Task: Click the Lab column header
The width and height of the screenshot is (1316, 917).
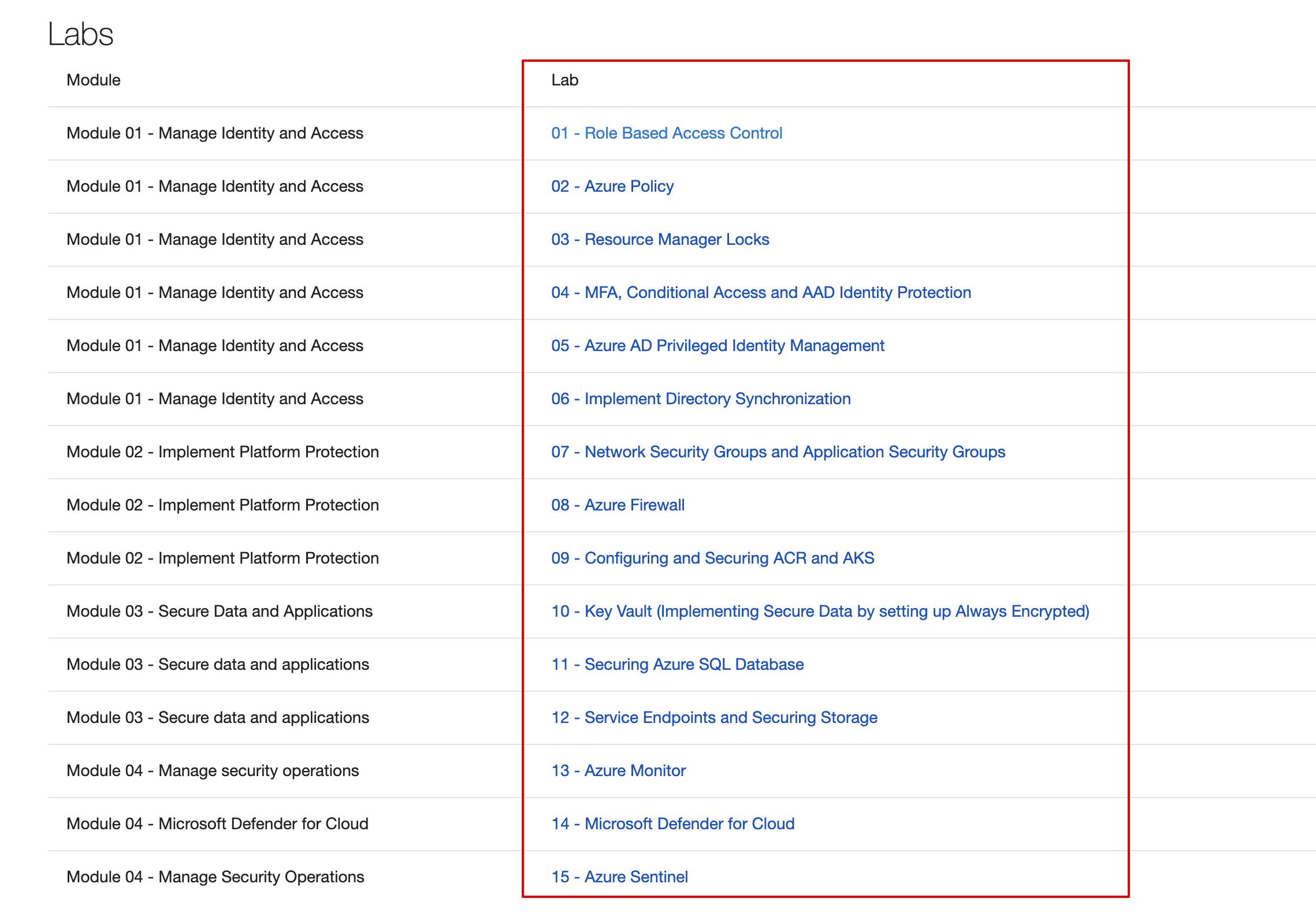Action: click(565, 80)
